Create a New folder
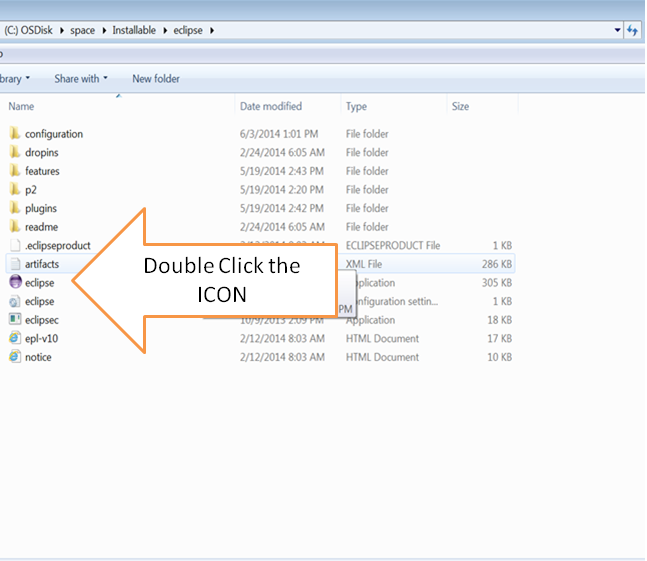Image resolution: width=647 pixels, height=561 pixels. click(156, 78)
